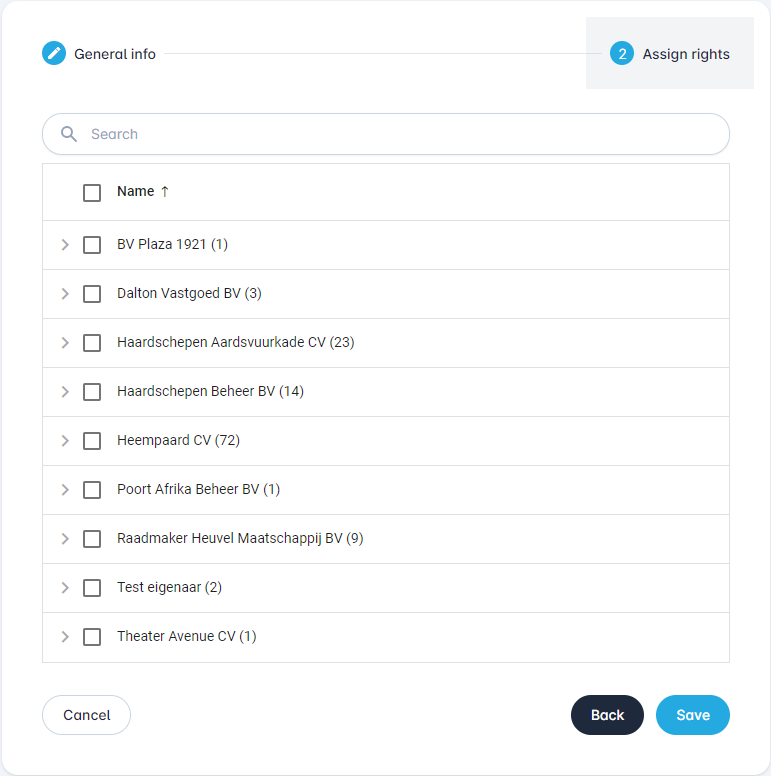Go to the General info step
771x776 pixels.
[x=114, y=54]
